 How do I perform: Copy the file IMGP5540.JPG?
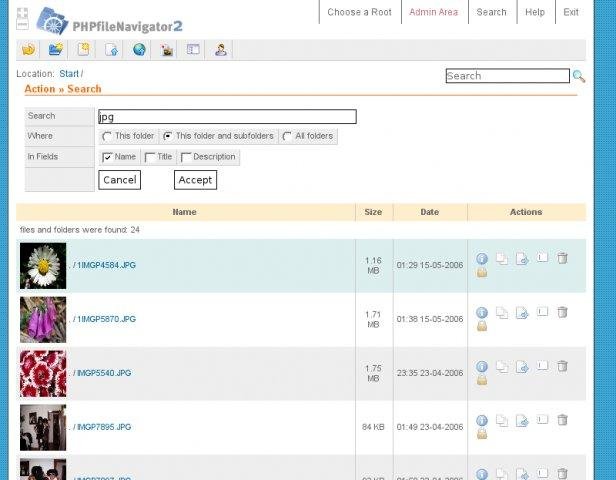click(x=502, y=366)
